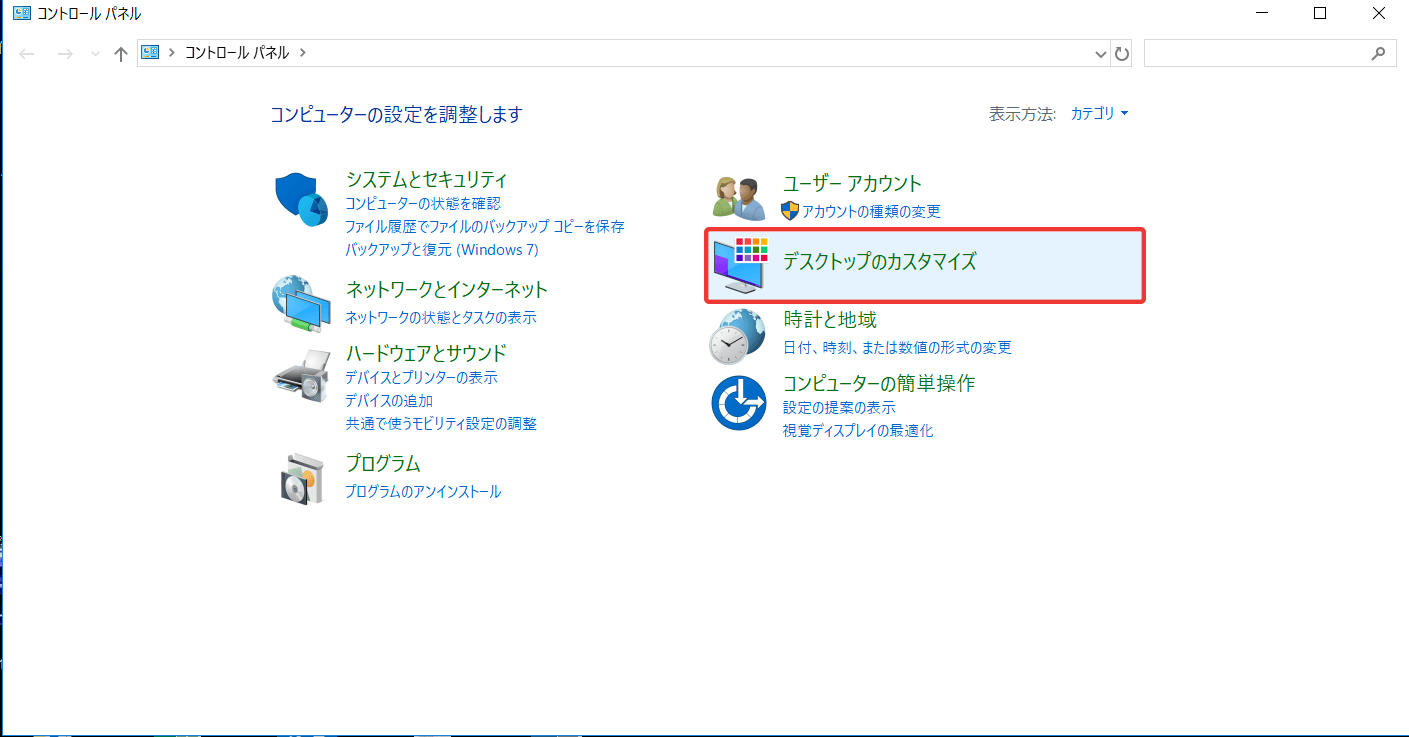Click the refresh button beside address bar
The image size is (1409, 737).
coord(1122,54)
